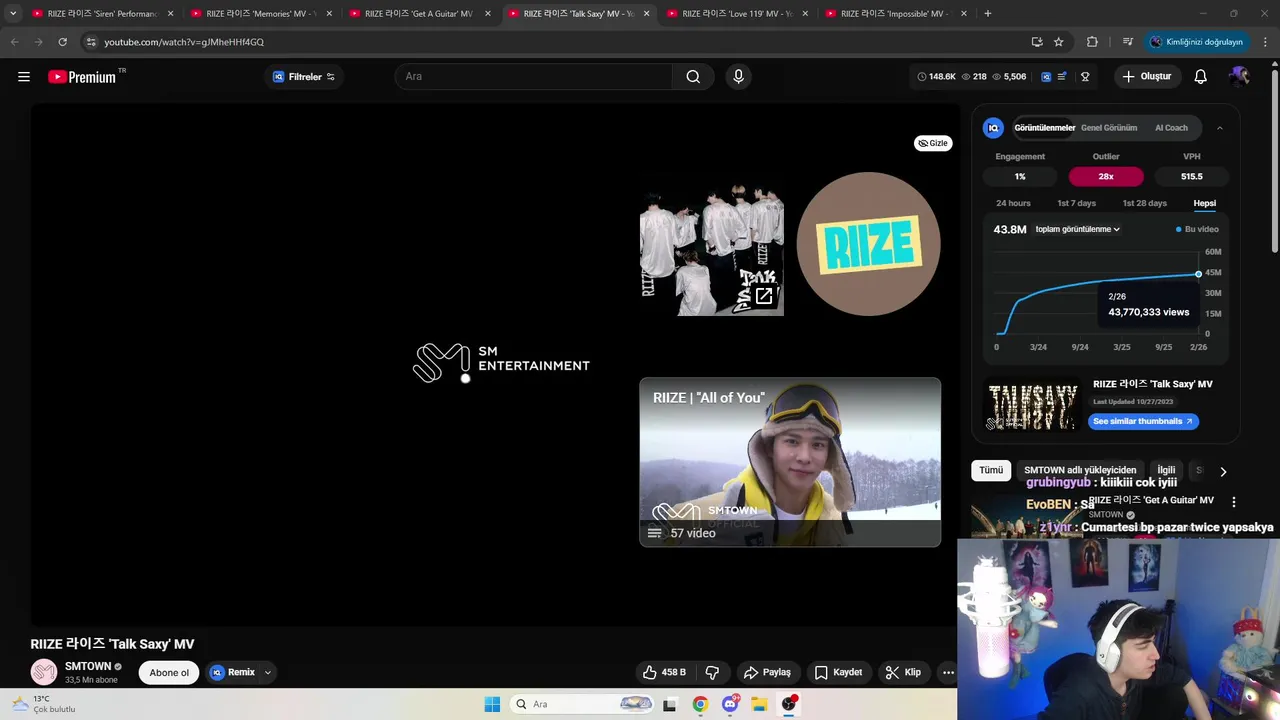Switch to 'Siren' Performance browser tab
This screenshot has height=720, width=1280.
pos(102,14)
